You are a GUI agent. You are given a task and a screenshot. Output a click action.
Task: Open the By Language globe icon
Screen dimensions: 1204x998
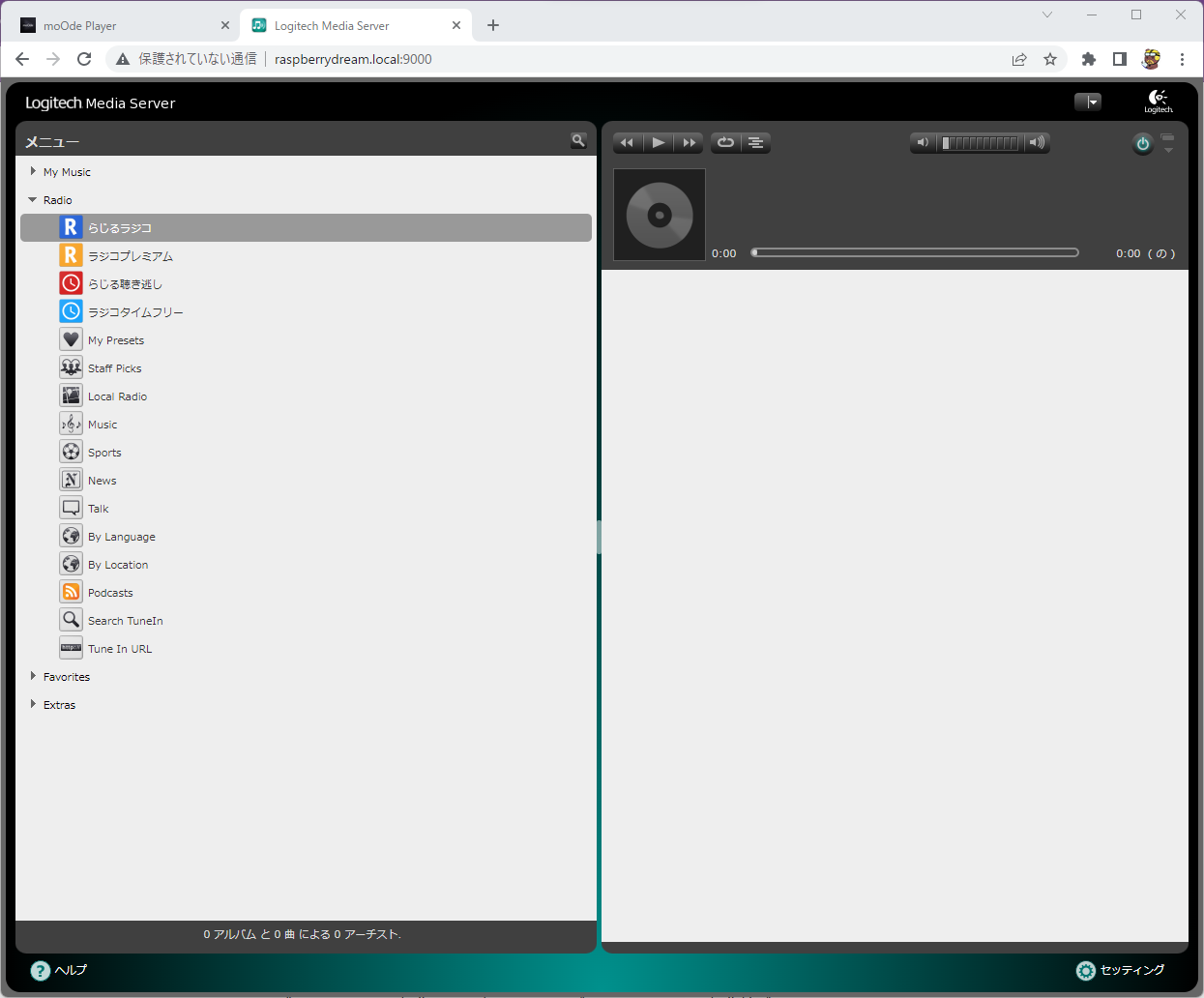coord(71,536)
